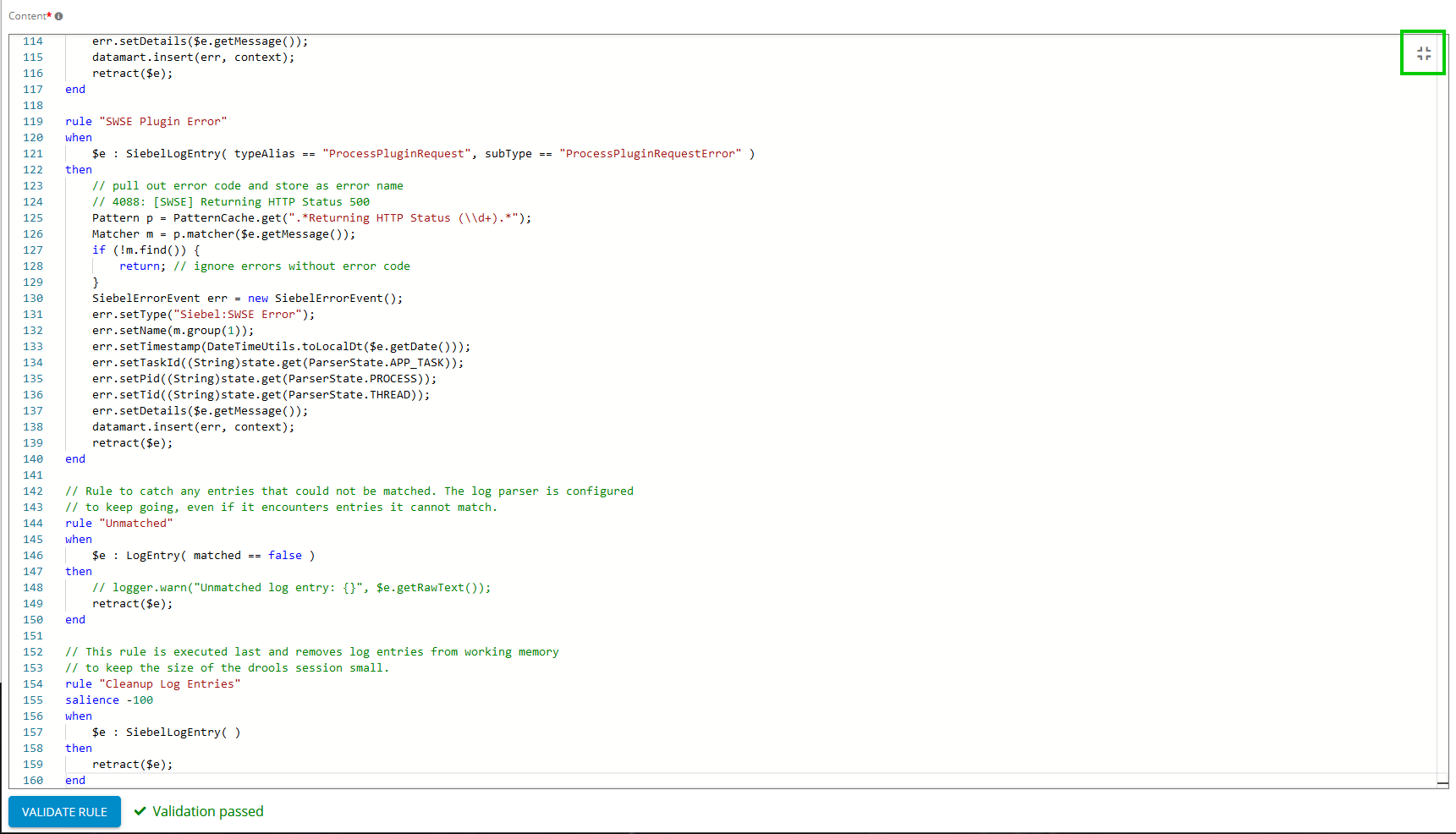Click the Content field label
Image resolution: width=1456 pixels, height=834 pixels.
(x=28, y=16)
